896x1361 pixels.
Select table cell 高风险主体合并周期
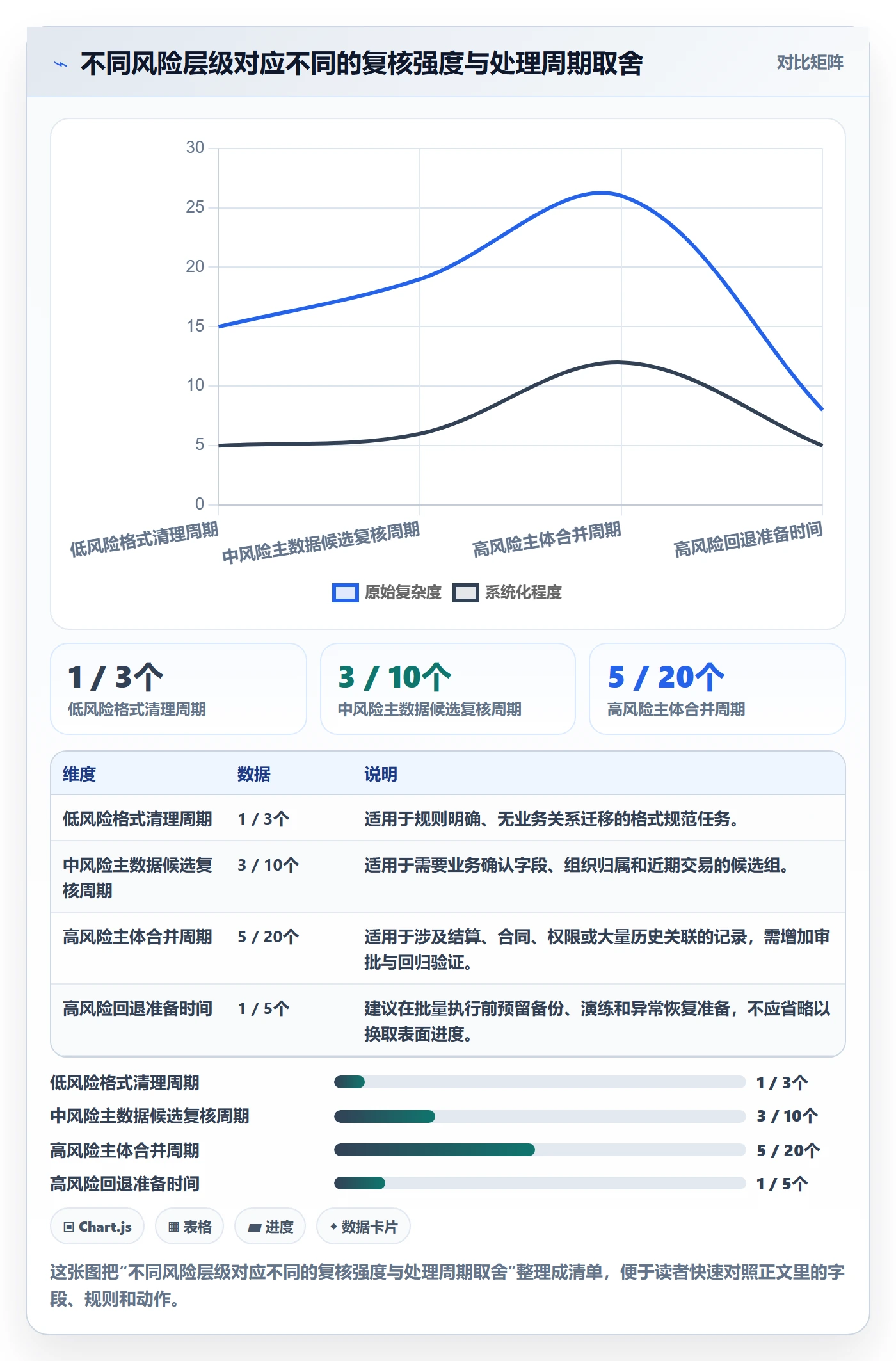tap(137, 937)
